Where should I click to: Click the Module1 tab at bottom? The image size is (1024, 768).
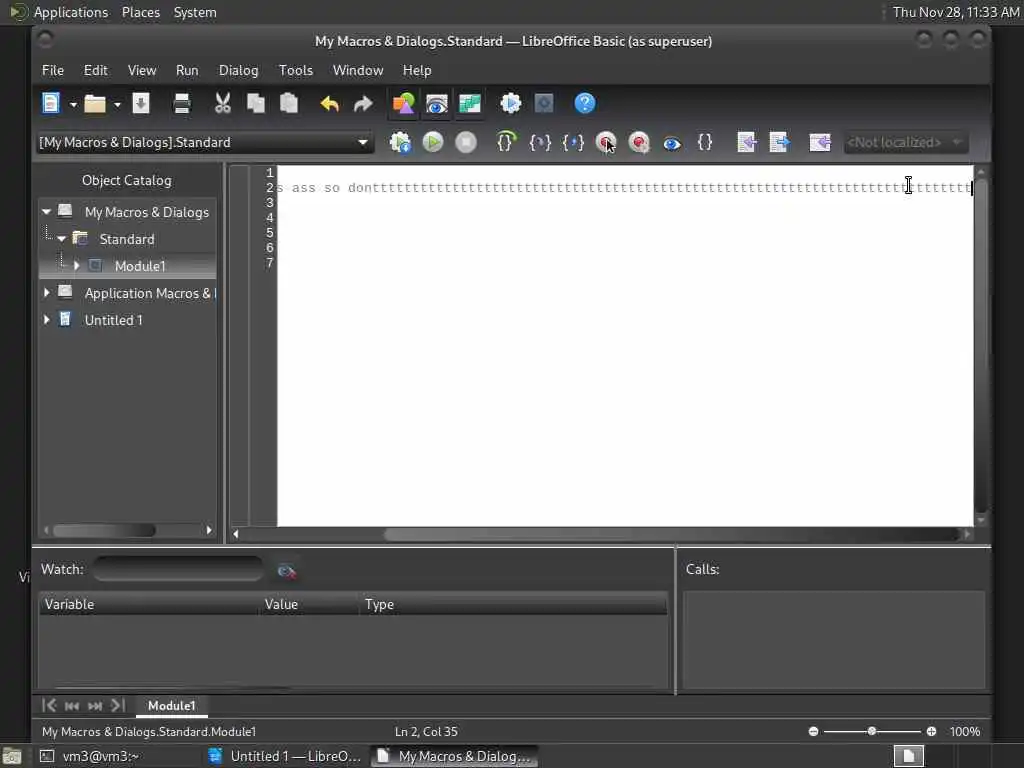tap(171, 705)
